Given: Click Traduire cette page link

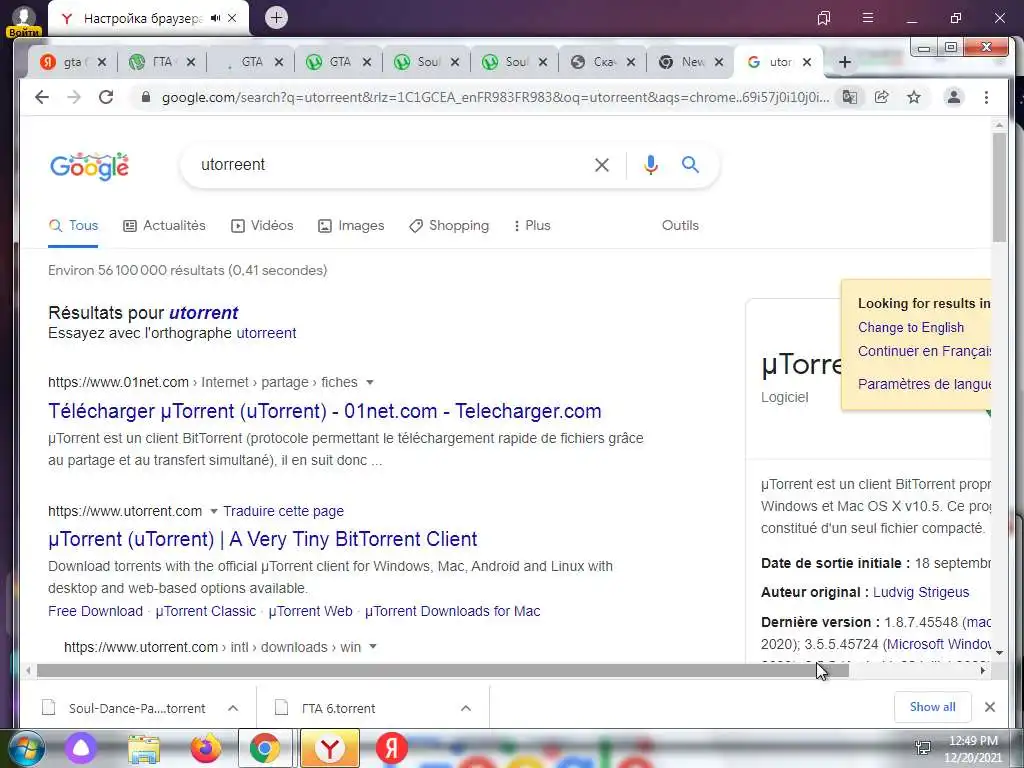Looking at the screenshot, I should (x=283, y=511).
